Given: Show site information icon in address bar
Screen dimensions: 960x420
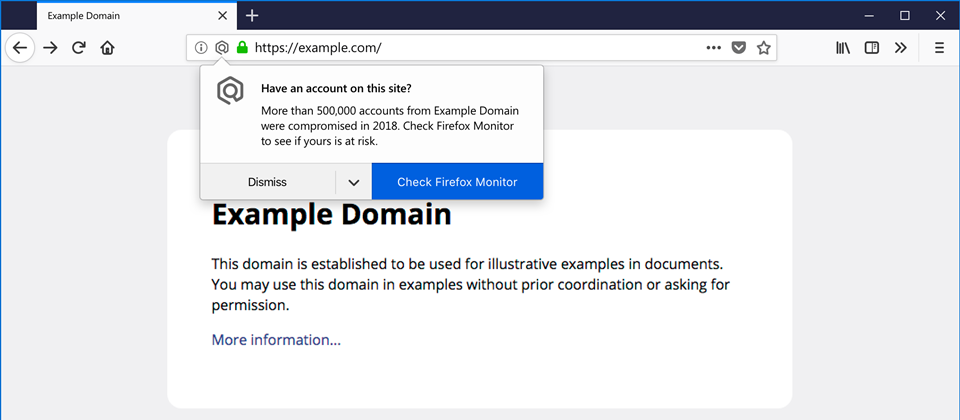Looking at the screenshot, I should tap(201, 48).
